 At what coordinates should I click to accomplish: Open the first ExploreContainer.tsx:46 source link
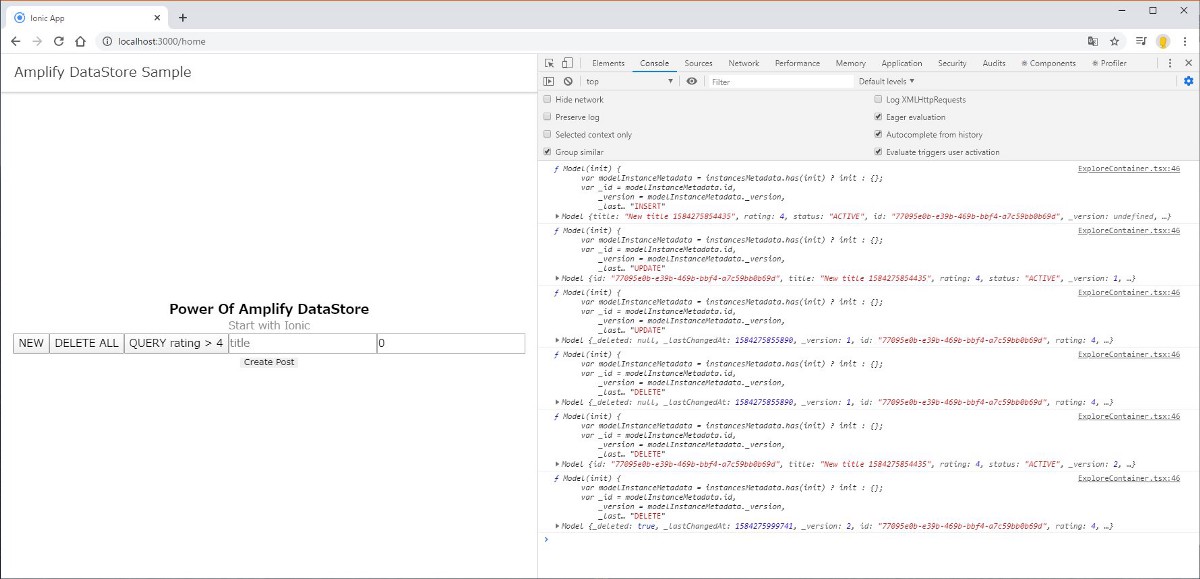click(1129, 168)
